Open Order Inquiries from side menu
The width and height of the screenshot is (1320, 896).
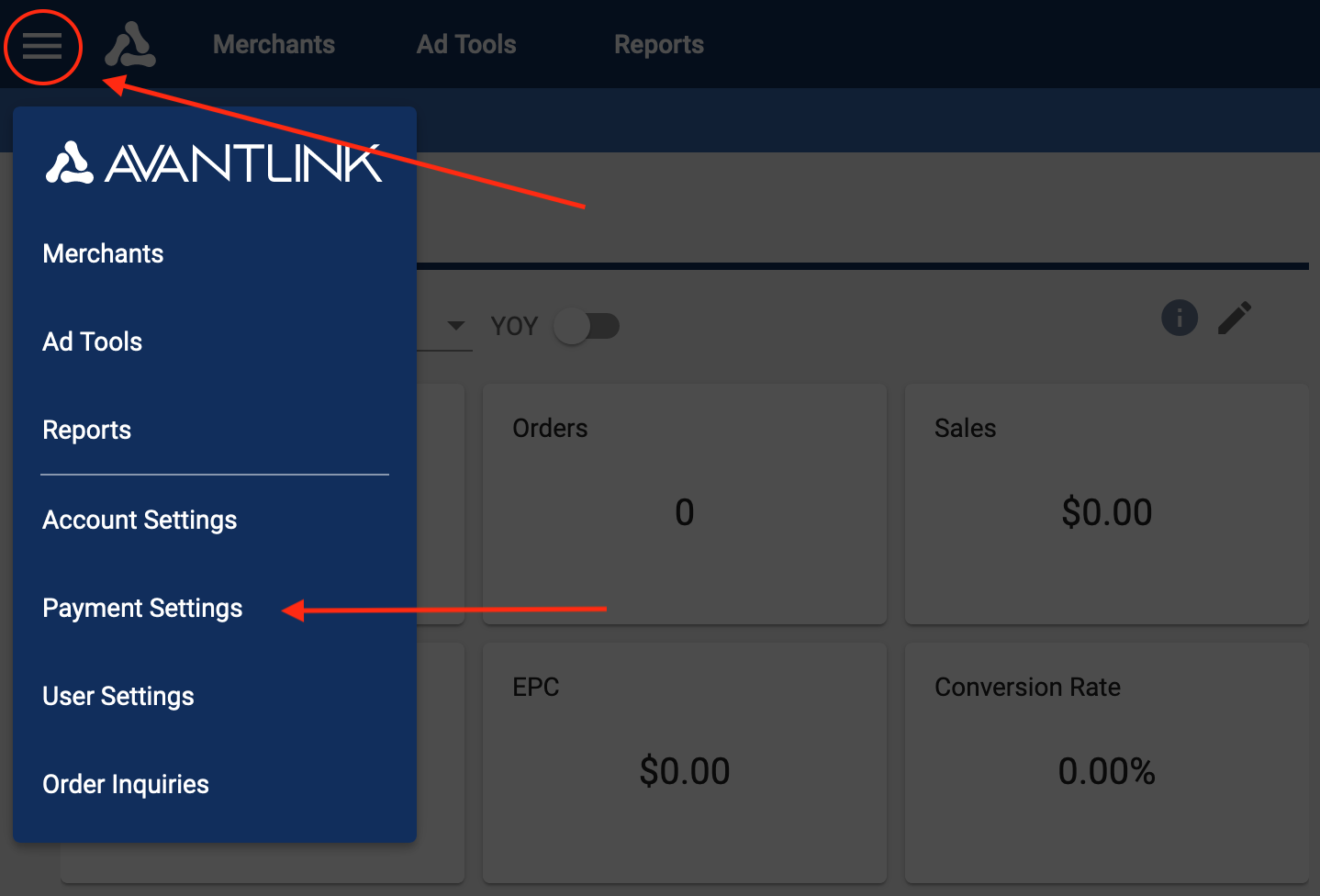tap(126, 784)
